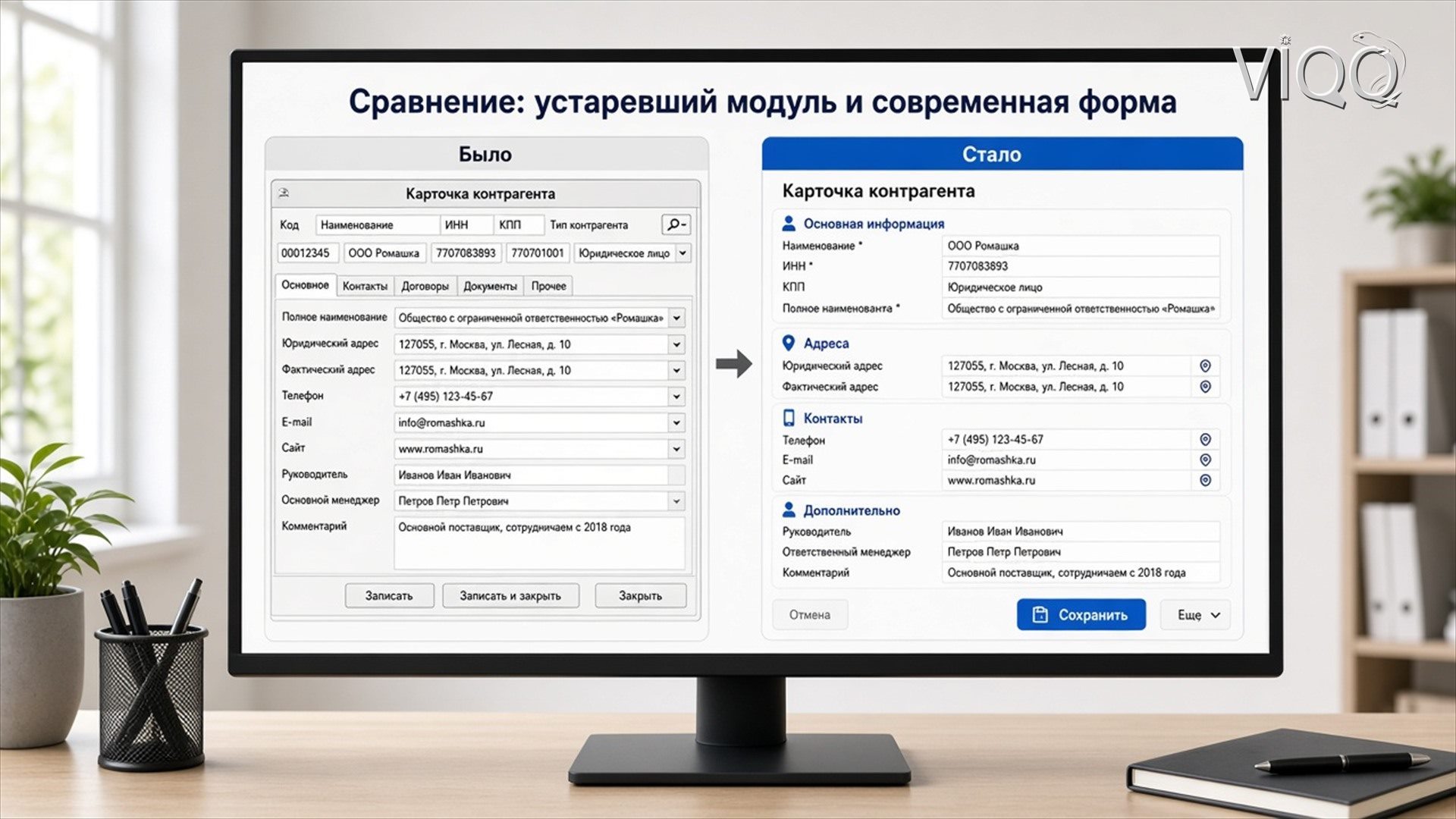Viewport: 1456px width, 819px height.
Task: Click Ответственный менеджер field Петров Петр Петрович
Action: tap(1081, 551)
